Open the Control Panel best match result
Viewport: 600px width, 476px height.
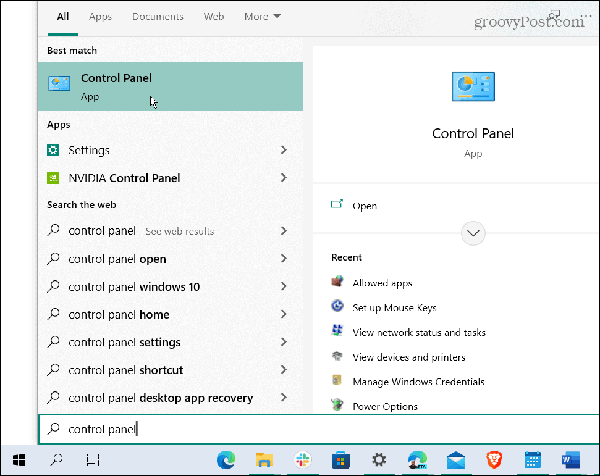tap(170, 86)
